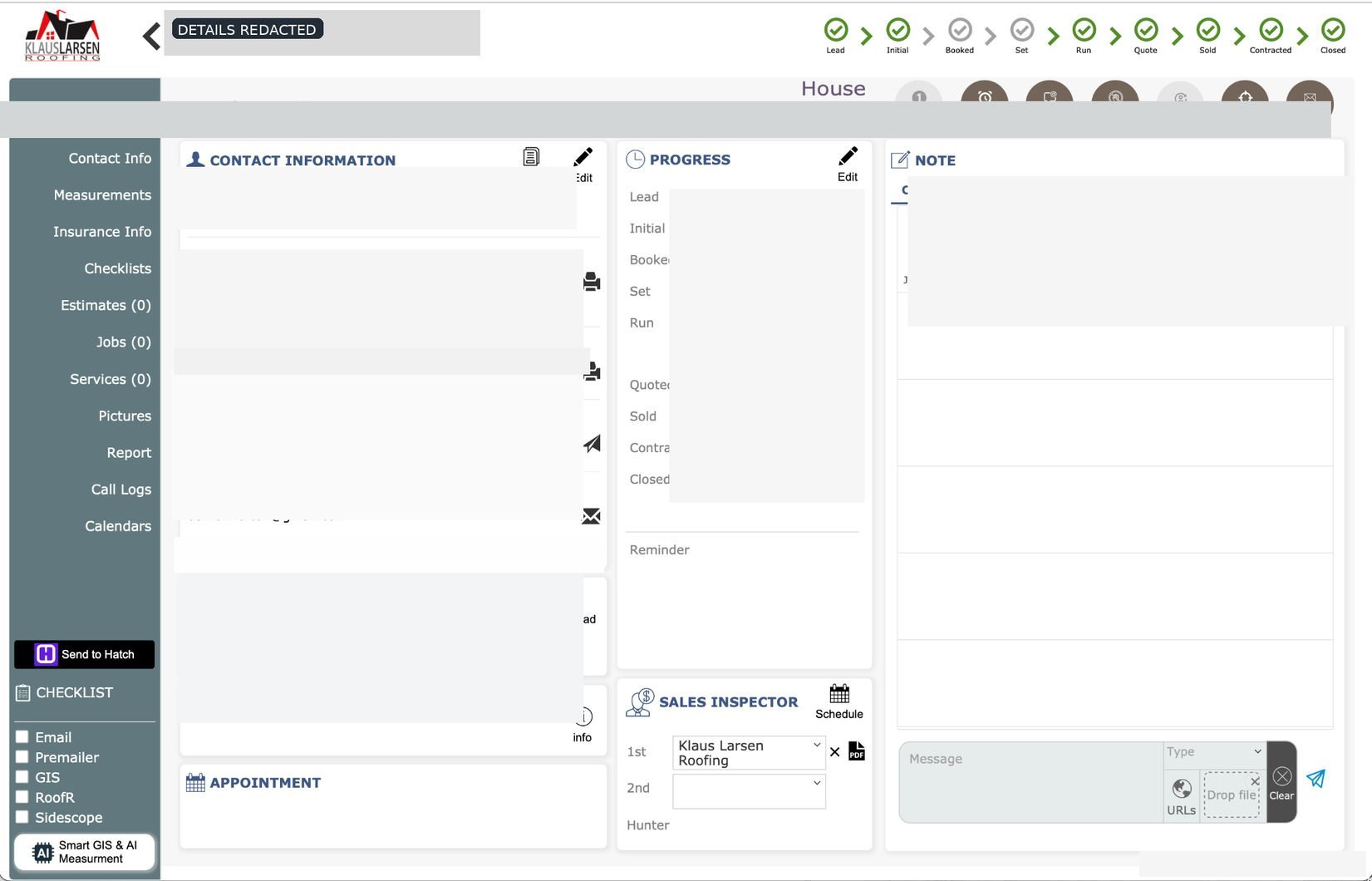The height and width of the screenshot is (881, 1372).
Task: Open the info icon
Action: pyautogui.click(x=583, y=716)
